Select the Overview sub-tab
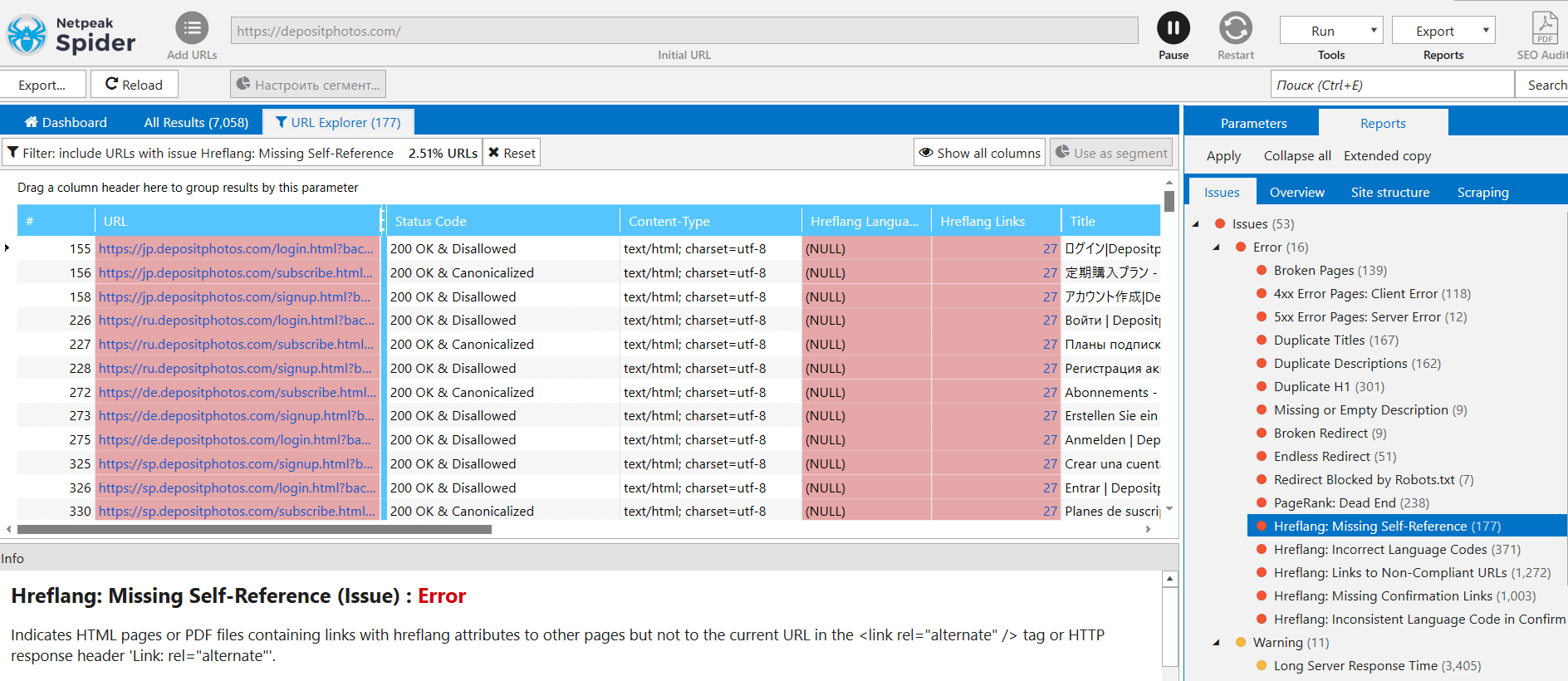Screen dimensions: 1568x681 click(1296, 192)
